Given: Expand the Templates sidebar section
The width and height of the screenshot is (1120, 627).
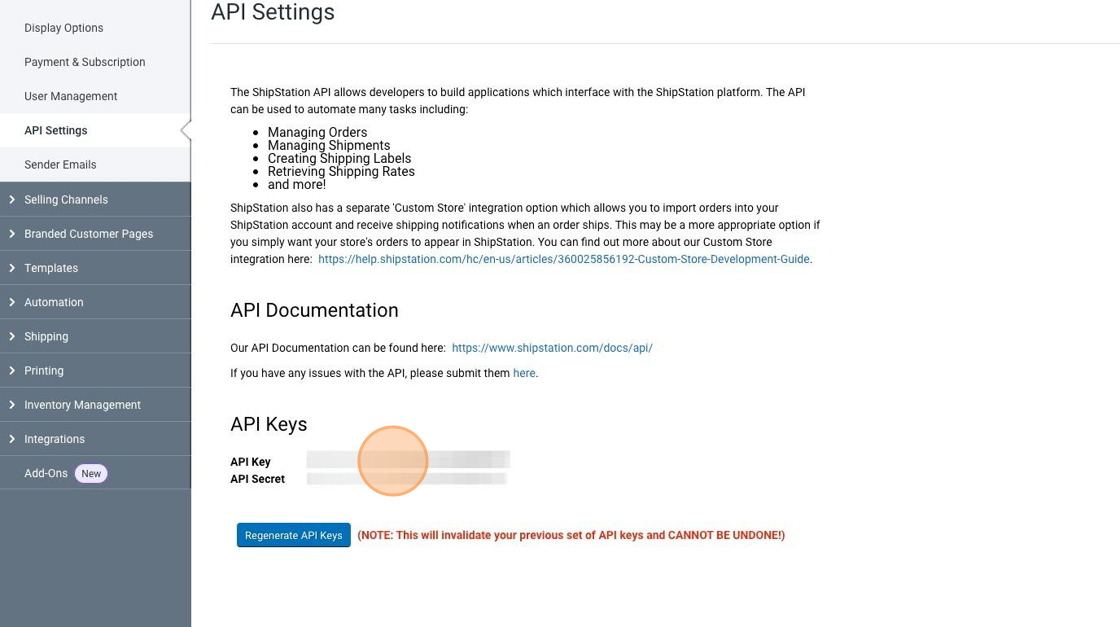Looking at the screenshot, I should (x=51, y=268).
